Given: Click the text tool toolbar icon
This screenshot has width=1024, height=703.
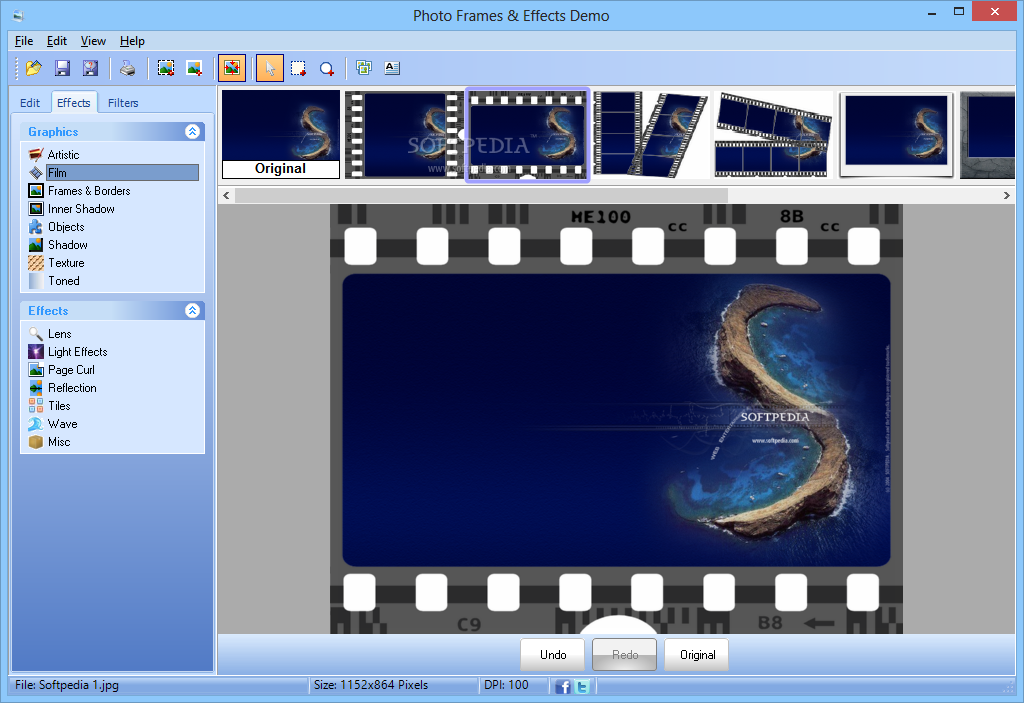Looking at the screenshot, I should click(392, 68).
